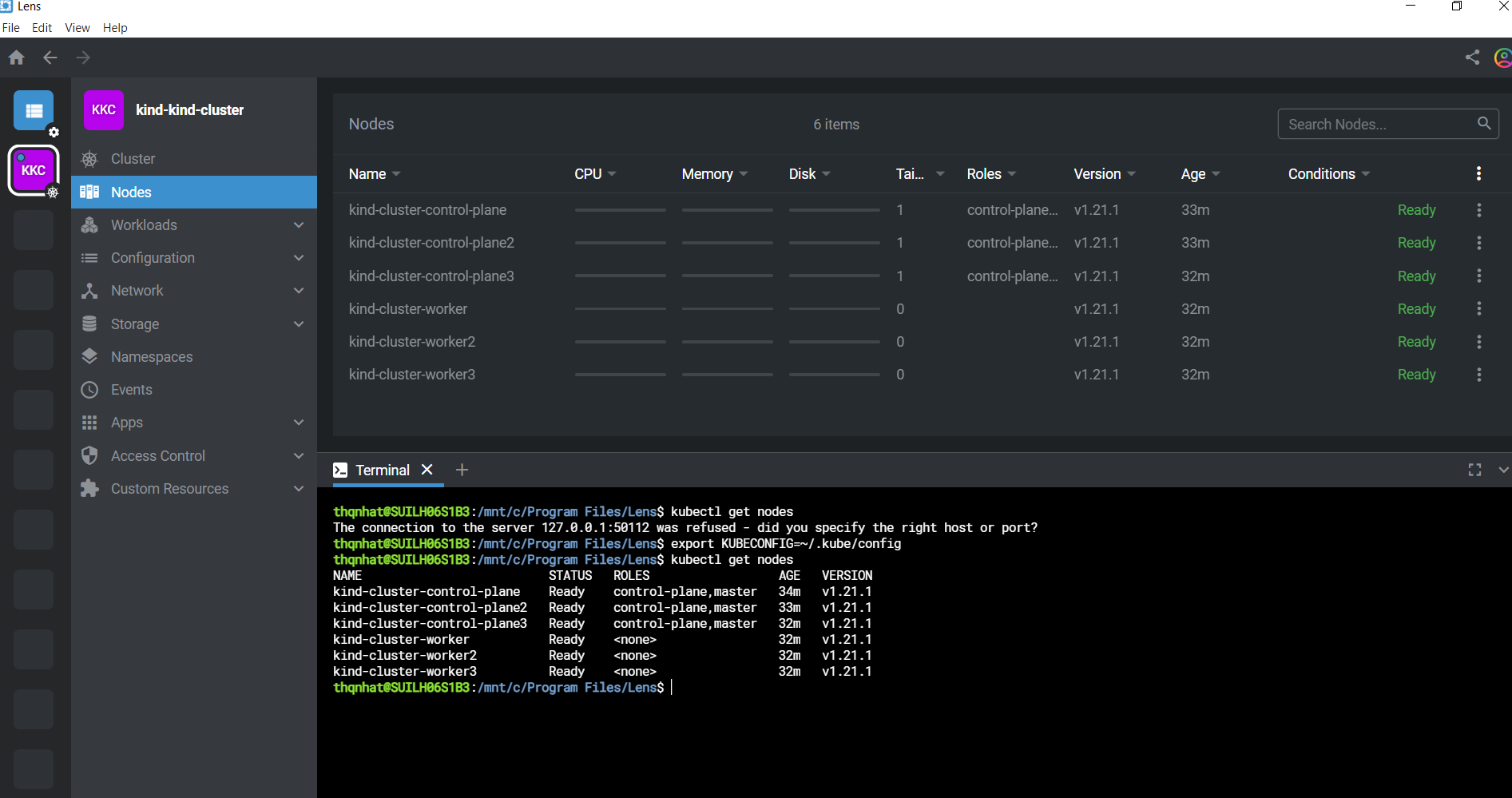Maximize the terminal dock panel
Viewport: 1512px width, 798px height.
point(1474,470)
